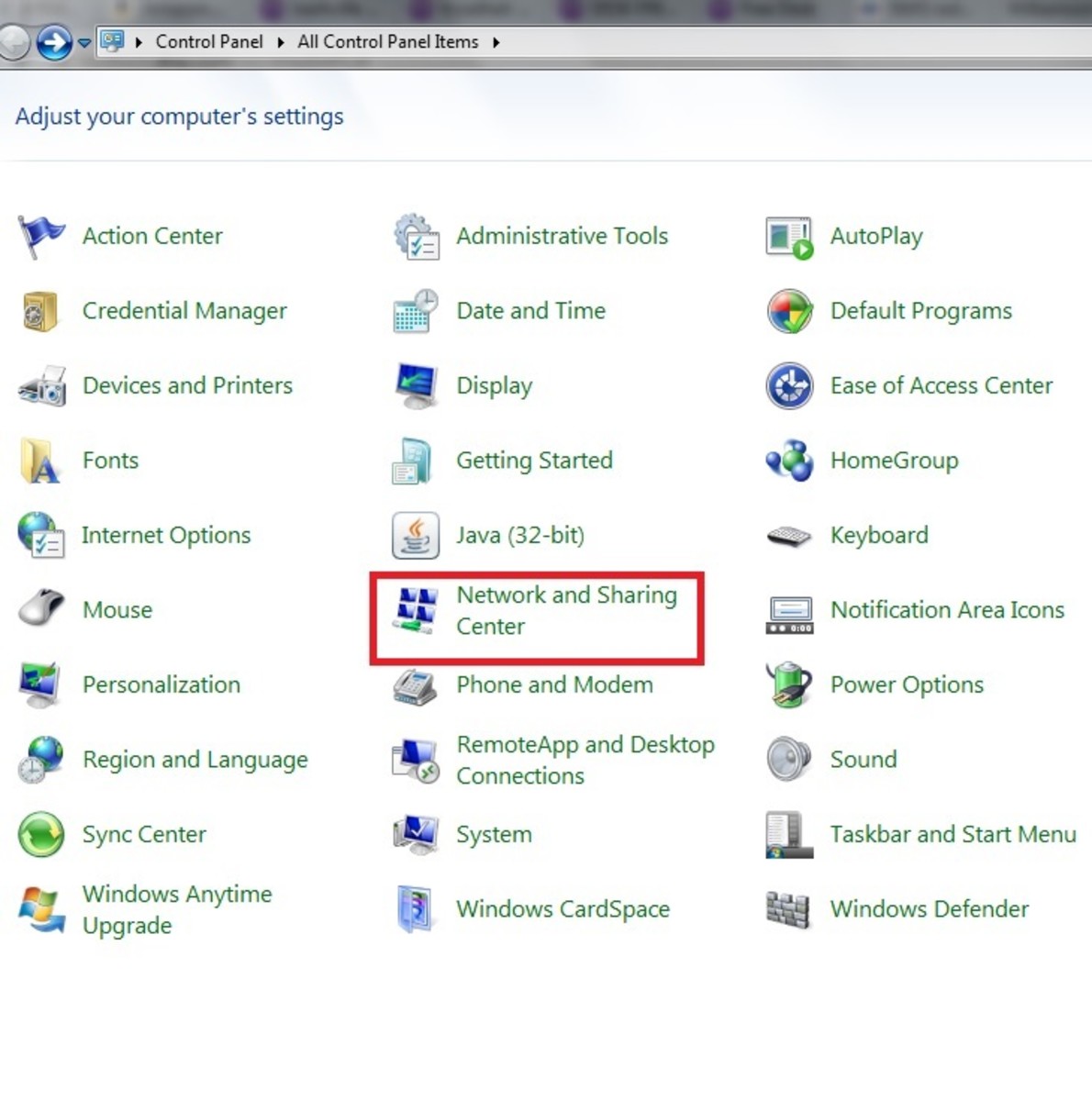Expand the recent pages dropdown arrow
The image size is (1092, 1101).
point(84,43)
